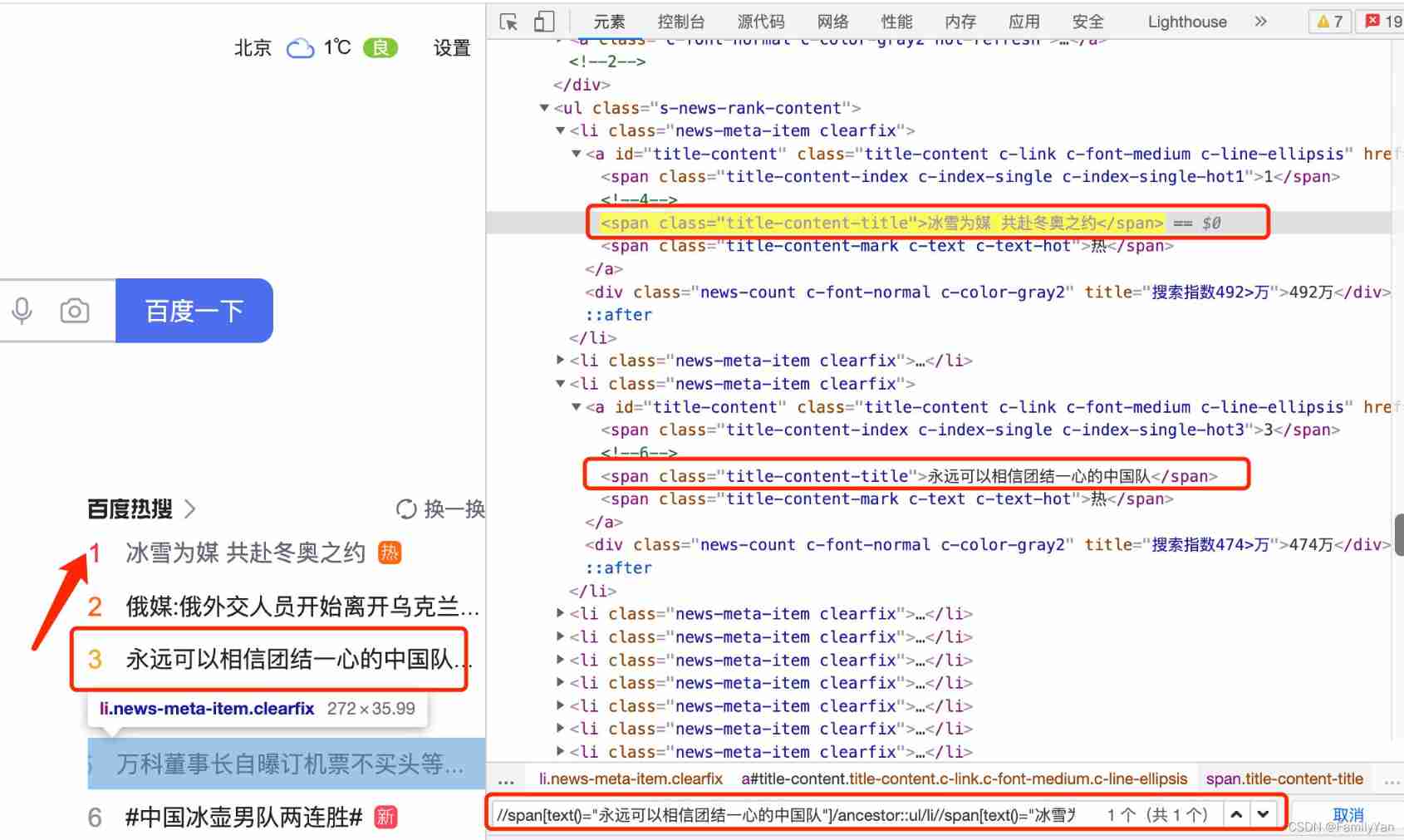This screenshot has height=840, width=1404.
Task: Click the 北京 city label
Action: click(253, 48)
